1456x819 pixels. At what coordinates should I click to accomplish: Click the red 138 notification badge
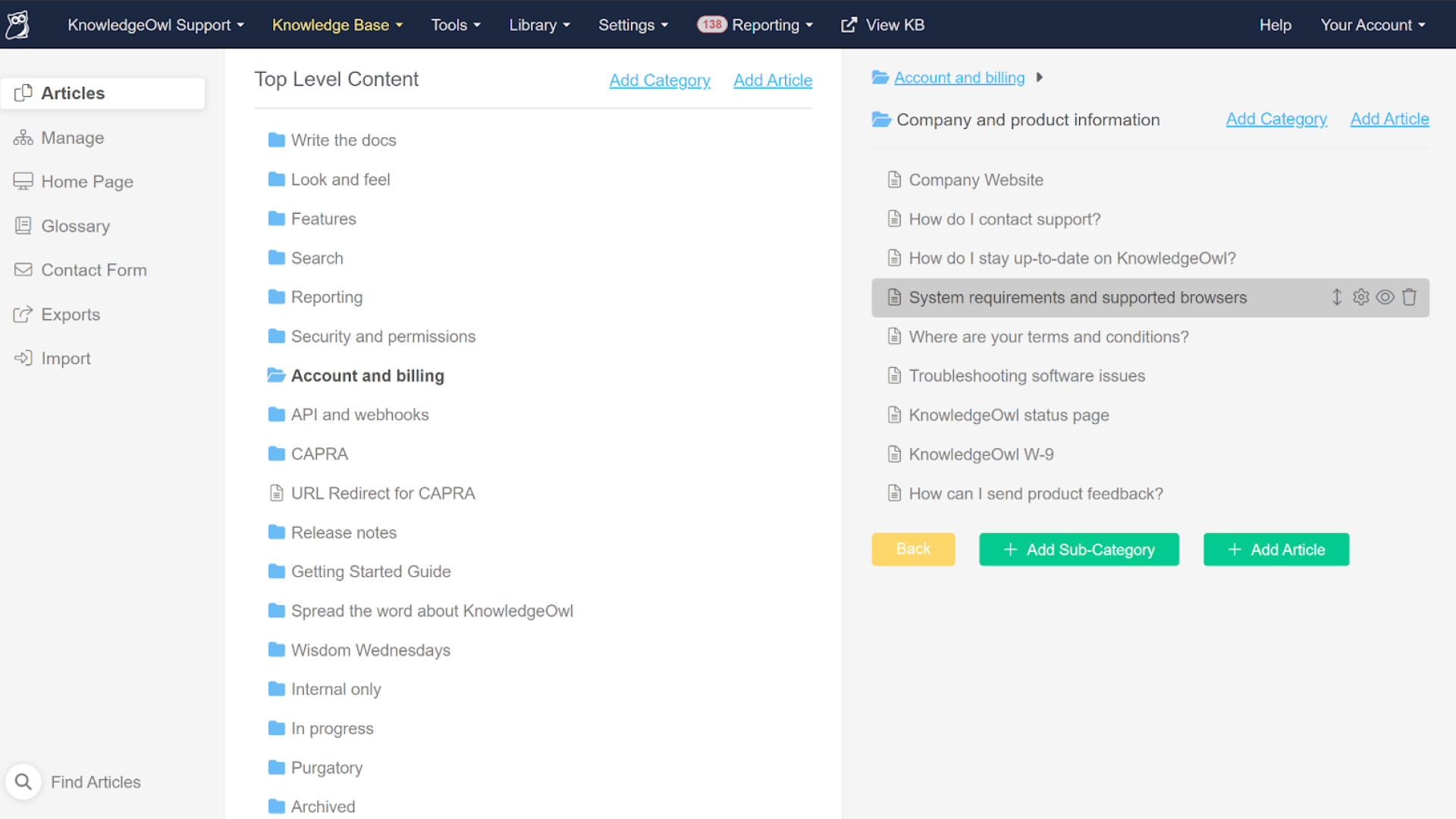(712, 24)
